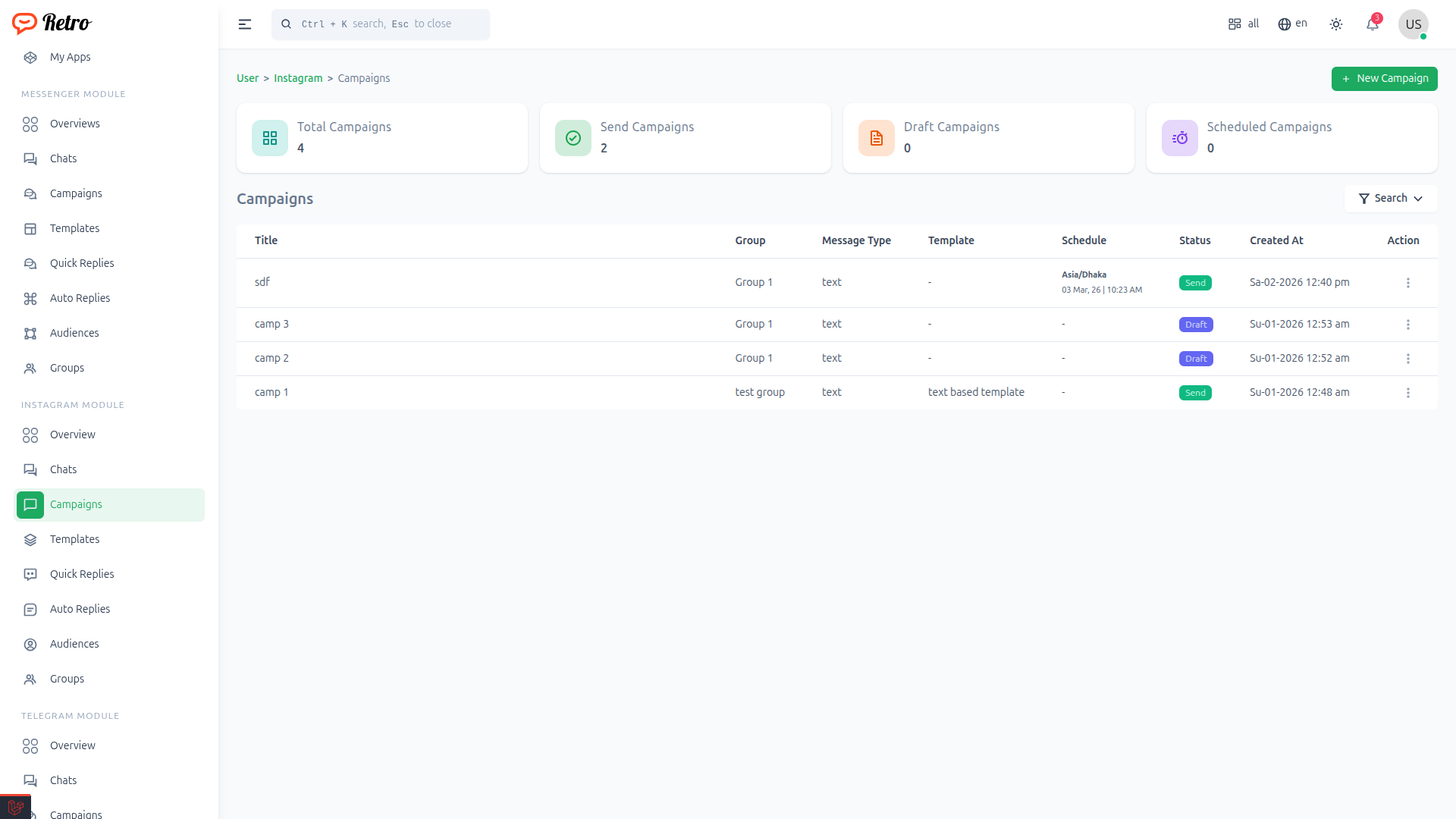Toggle the sidebar collapse hamburger icon

(x=244, y=24)
